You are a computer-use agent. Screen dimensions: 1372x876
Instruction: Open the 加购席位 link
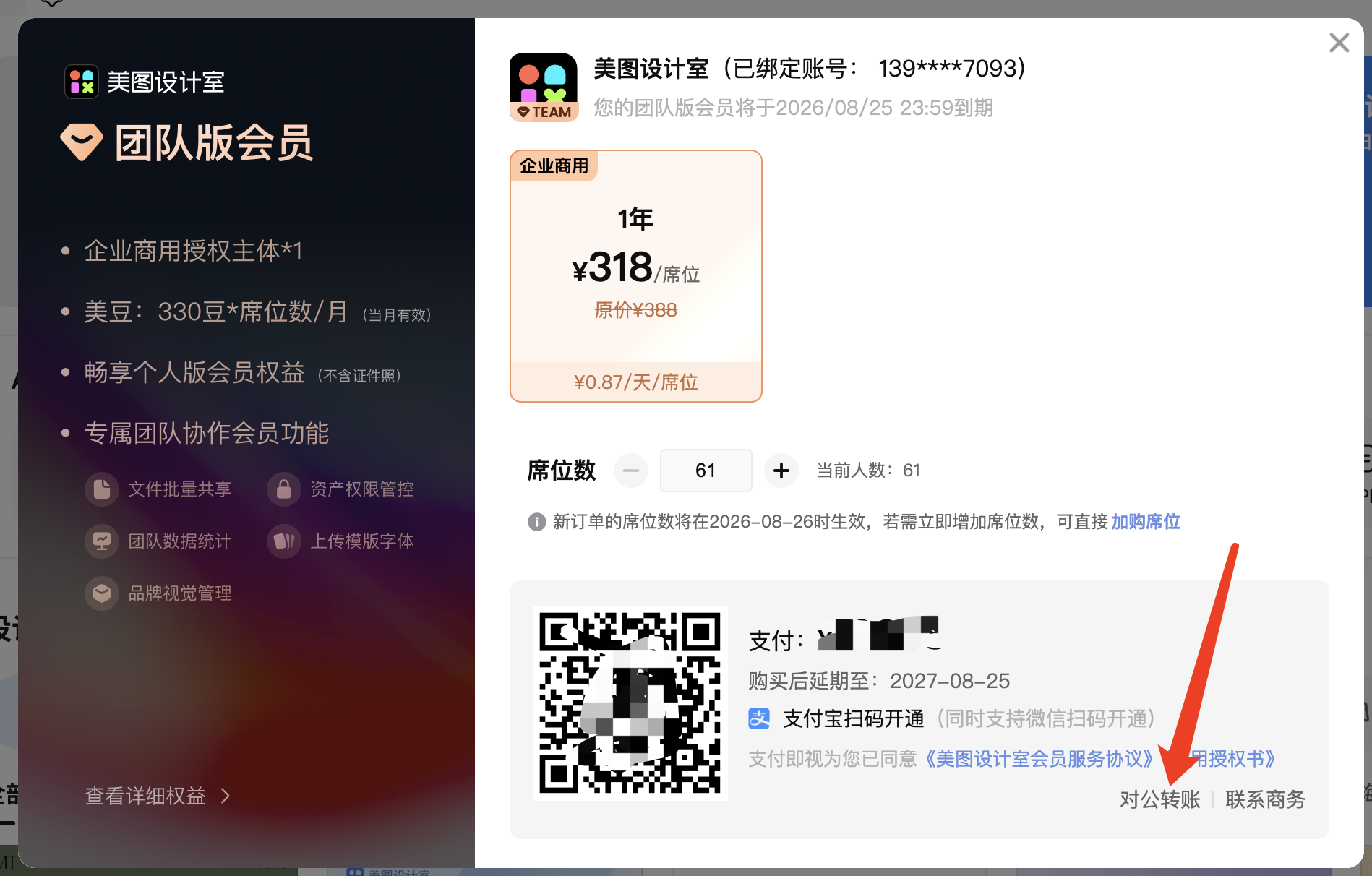pos(1146,522)
